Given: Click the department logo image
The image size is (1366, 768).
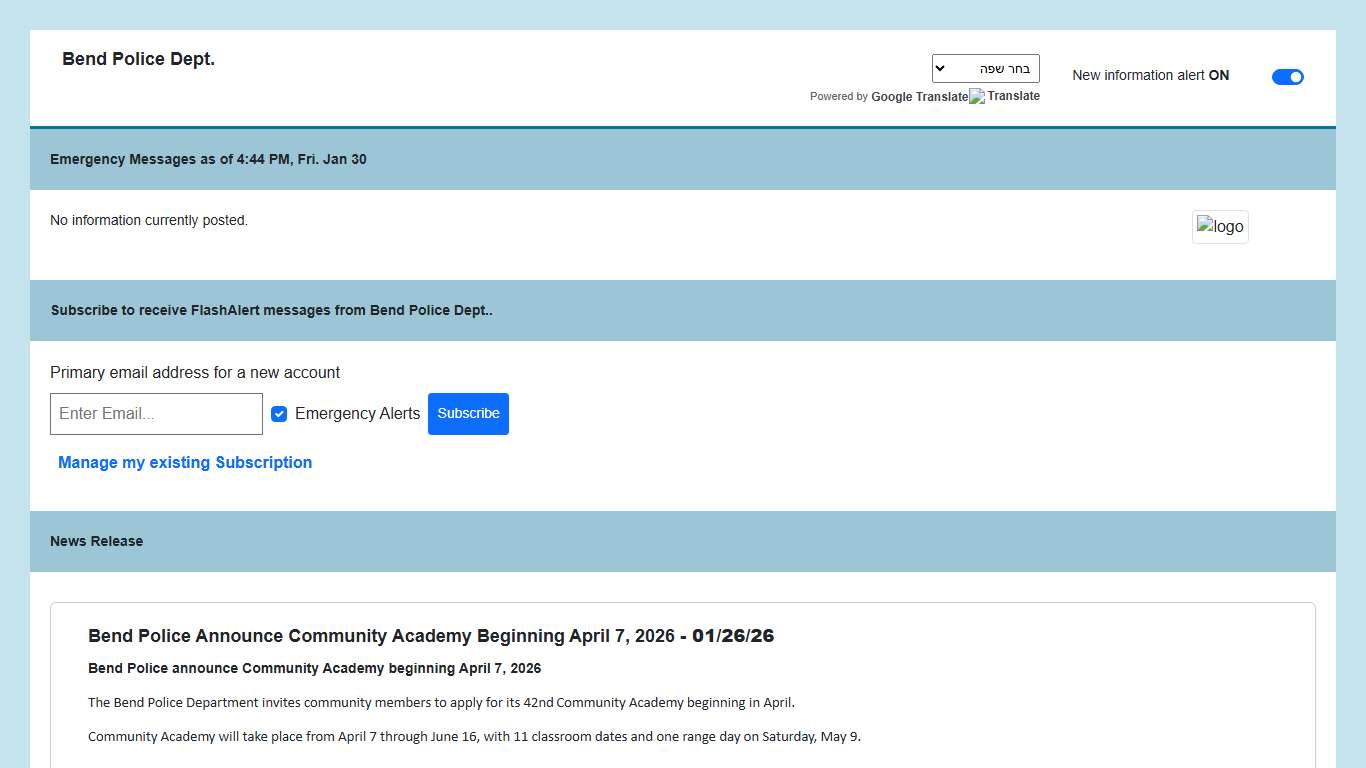Looking at the screenshot, I should click(1220, 227).
